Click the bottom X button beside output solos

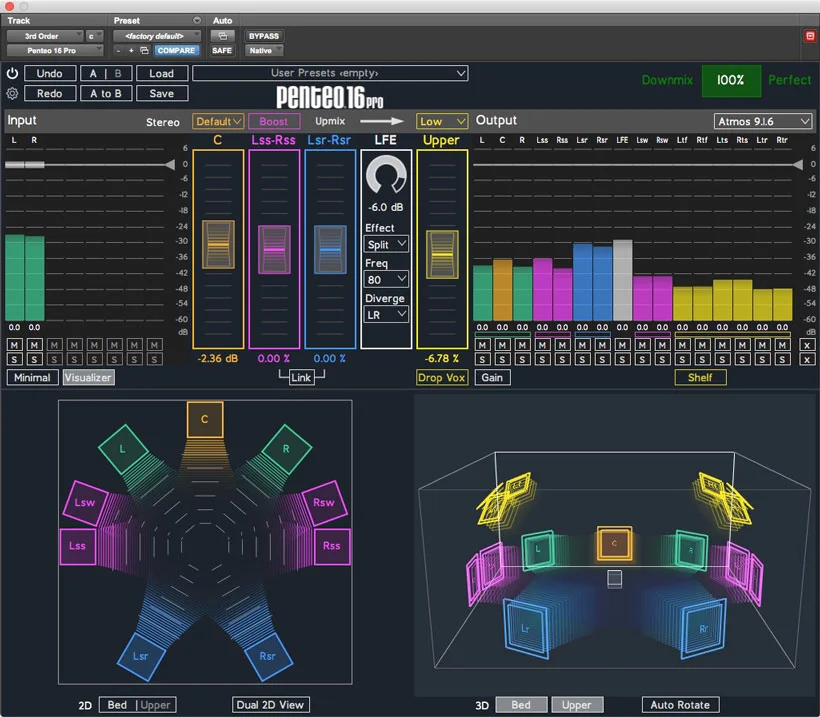coord(806,359)
